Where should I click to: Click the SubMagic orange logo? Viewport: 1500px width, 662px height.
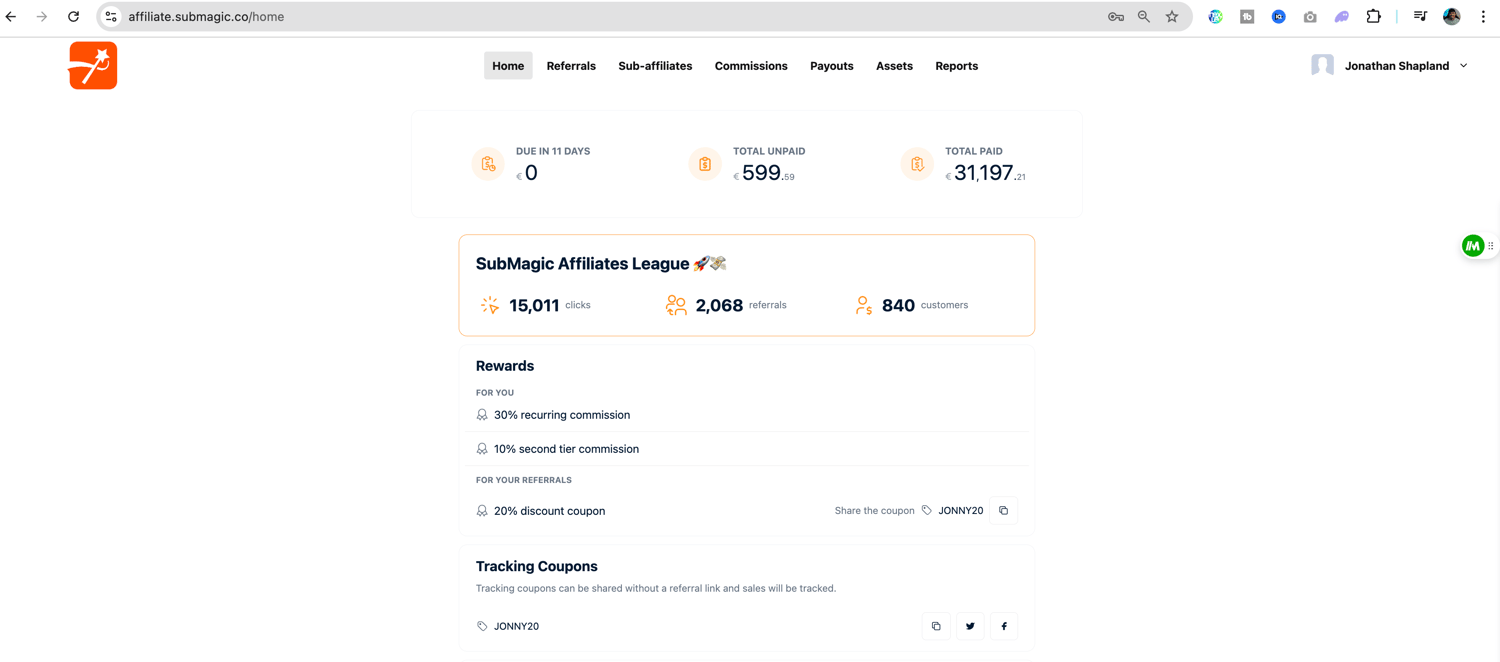coord(93,66)
